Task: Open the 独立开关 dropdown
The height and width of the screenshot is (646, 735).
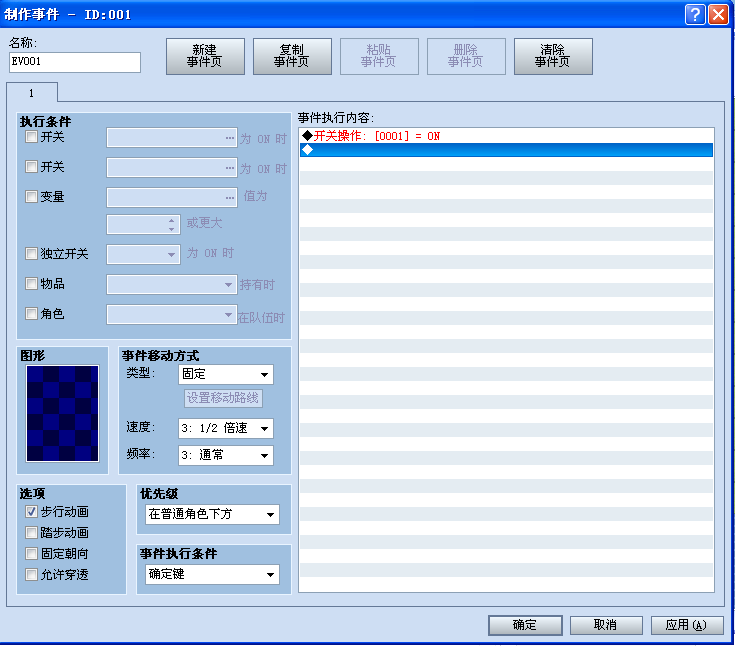Action: coord(143,255)
